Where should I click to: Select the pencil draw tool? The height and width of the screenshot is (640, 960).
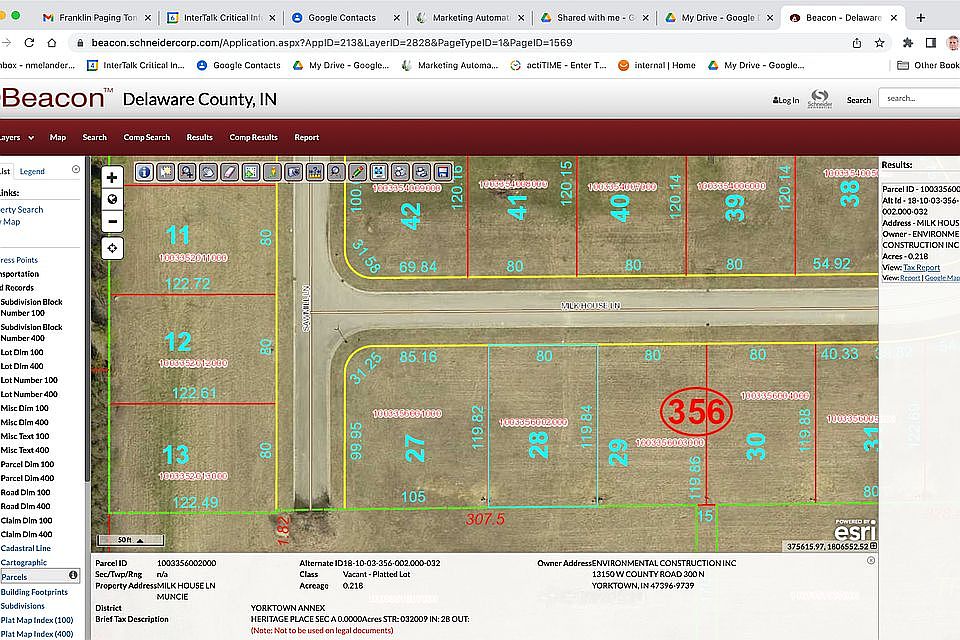coord(358,171)
